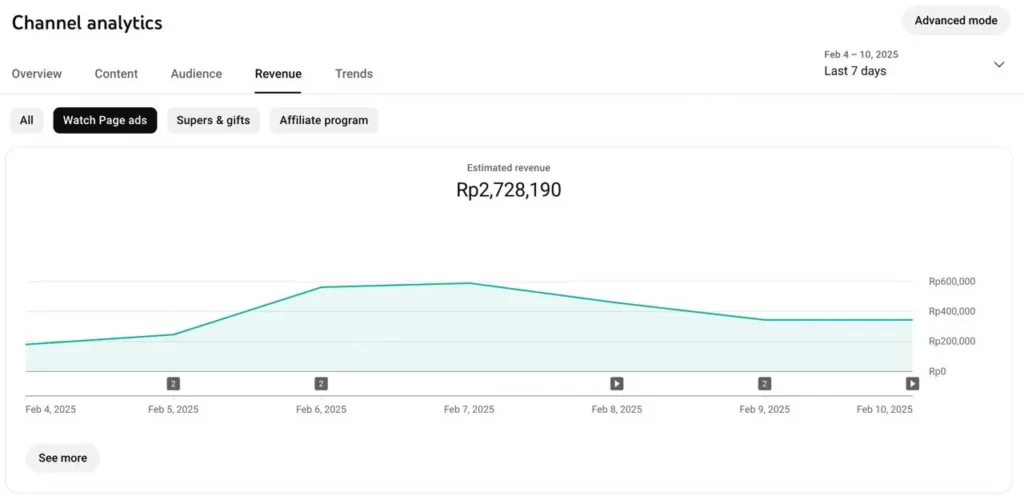Open the 2-videos marker at Feb 5
Screen dimensions: 1024x500
[x=173, y=383]
